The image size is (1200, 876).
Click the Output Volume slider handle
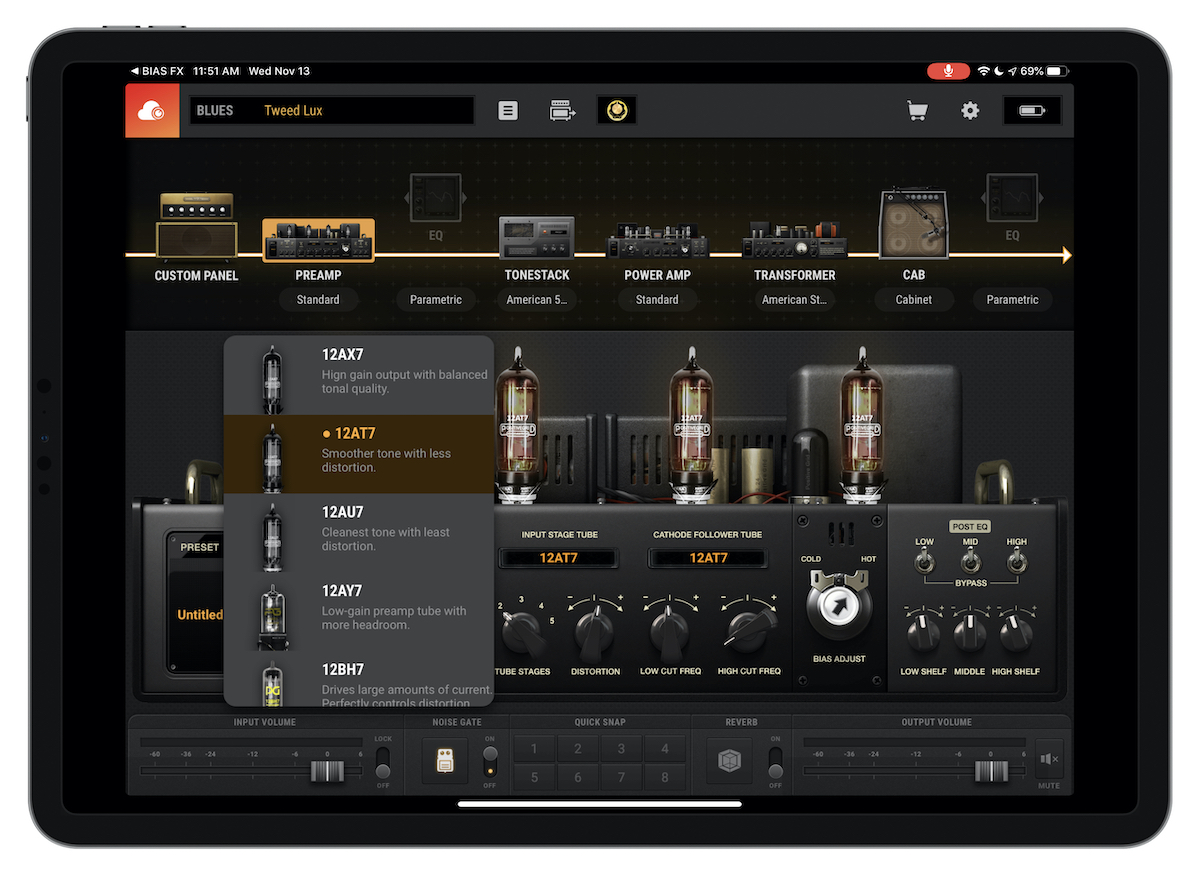(x=991, y=771)
